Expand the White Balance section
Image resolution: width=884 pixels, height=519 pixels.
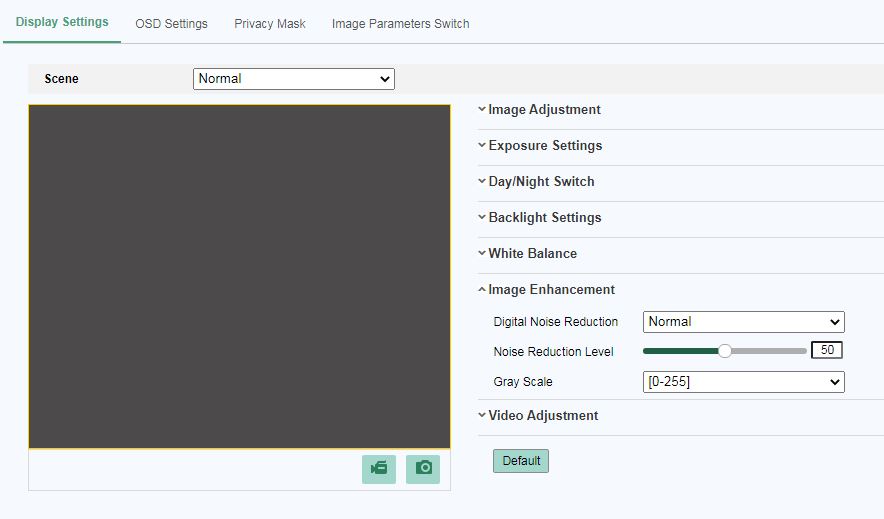point(532,254)
